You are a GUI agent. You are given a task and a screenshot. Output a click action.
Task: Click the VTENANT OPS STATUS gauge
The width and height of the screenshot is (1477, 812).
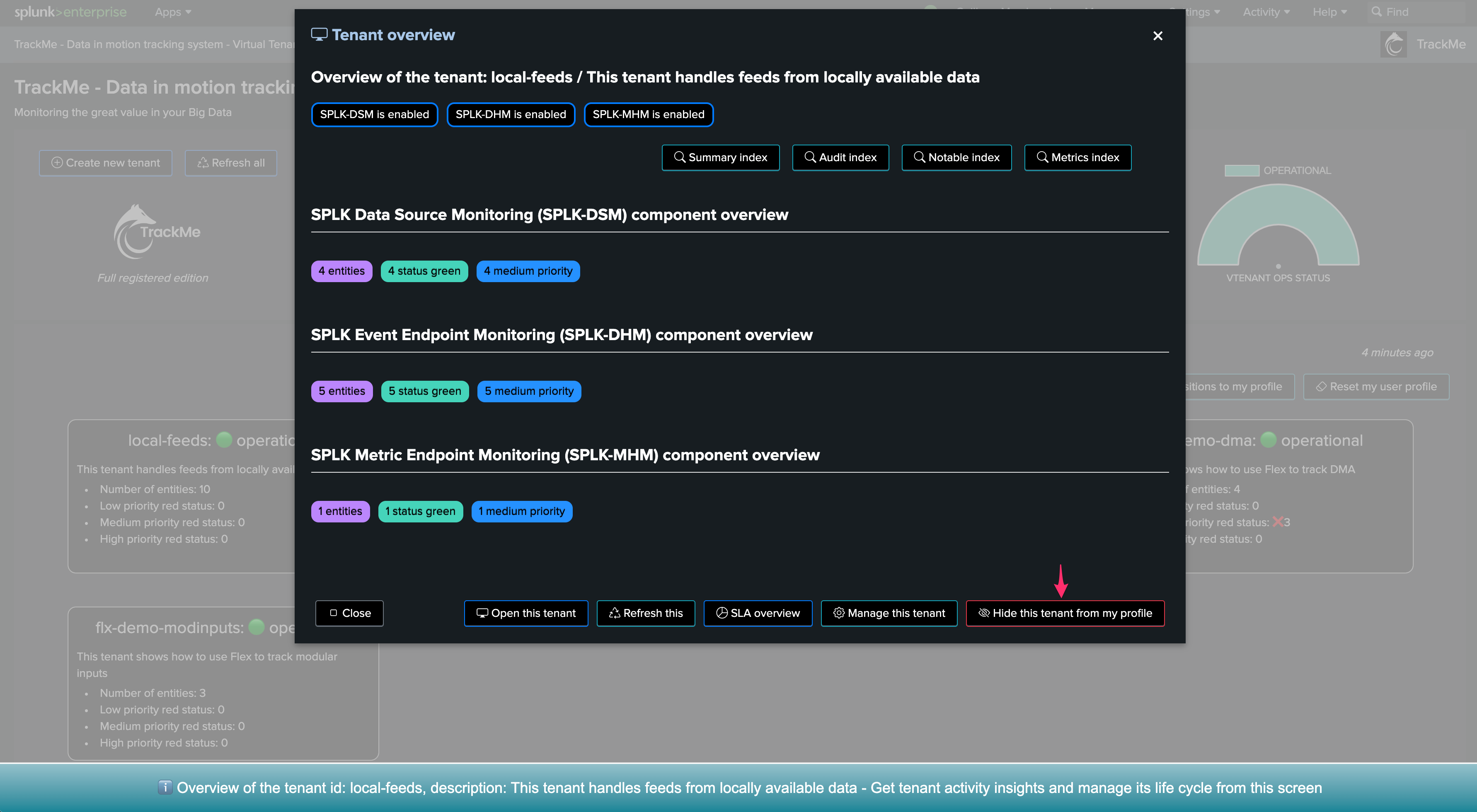pyautogui.click(x=1278, y=226)
